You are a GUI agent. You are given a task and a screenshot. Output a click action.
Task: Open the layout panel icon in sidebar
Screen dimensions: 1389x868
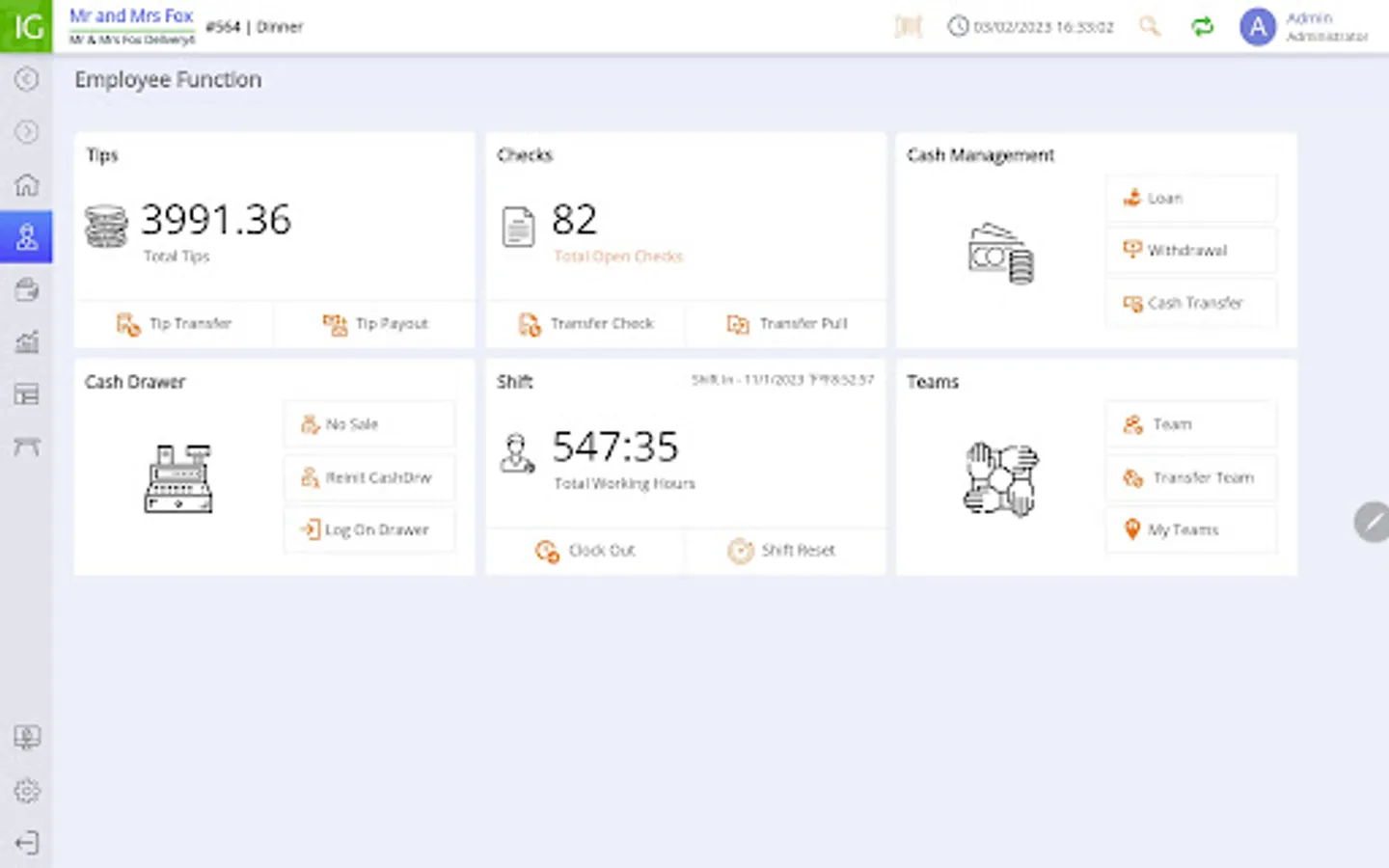tap(27, 394)
